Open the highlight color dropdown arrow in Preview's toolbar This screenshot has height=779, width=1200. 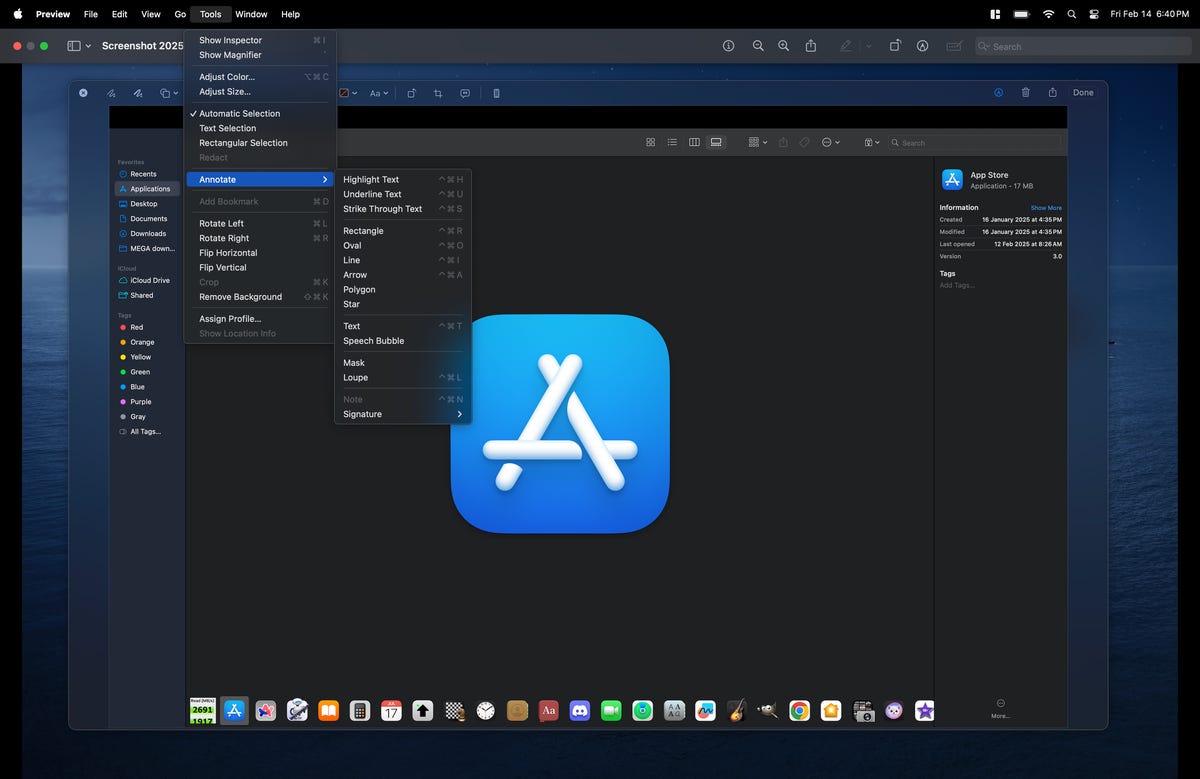[868, 46]
